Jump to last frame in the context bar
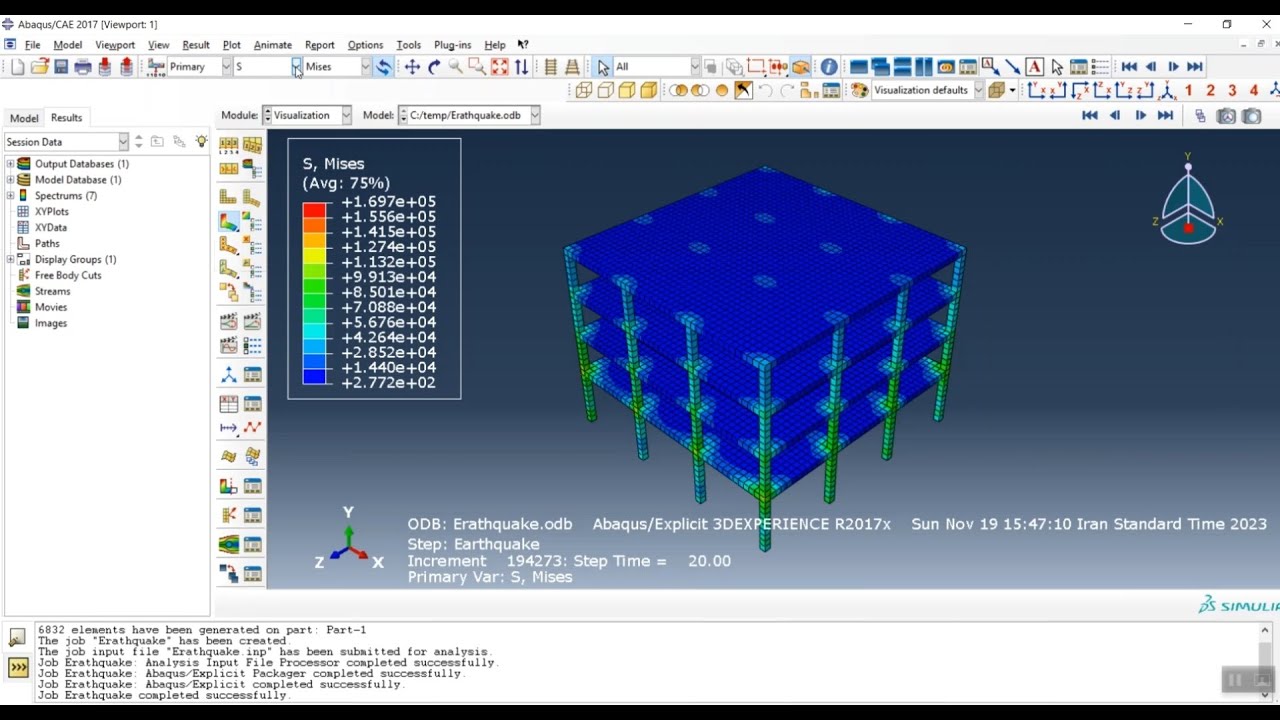Image resolution: width=1280 pixels, height=720 pixels. (x=1165, y=116)
